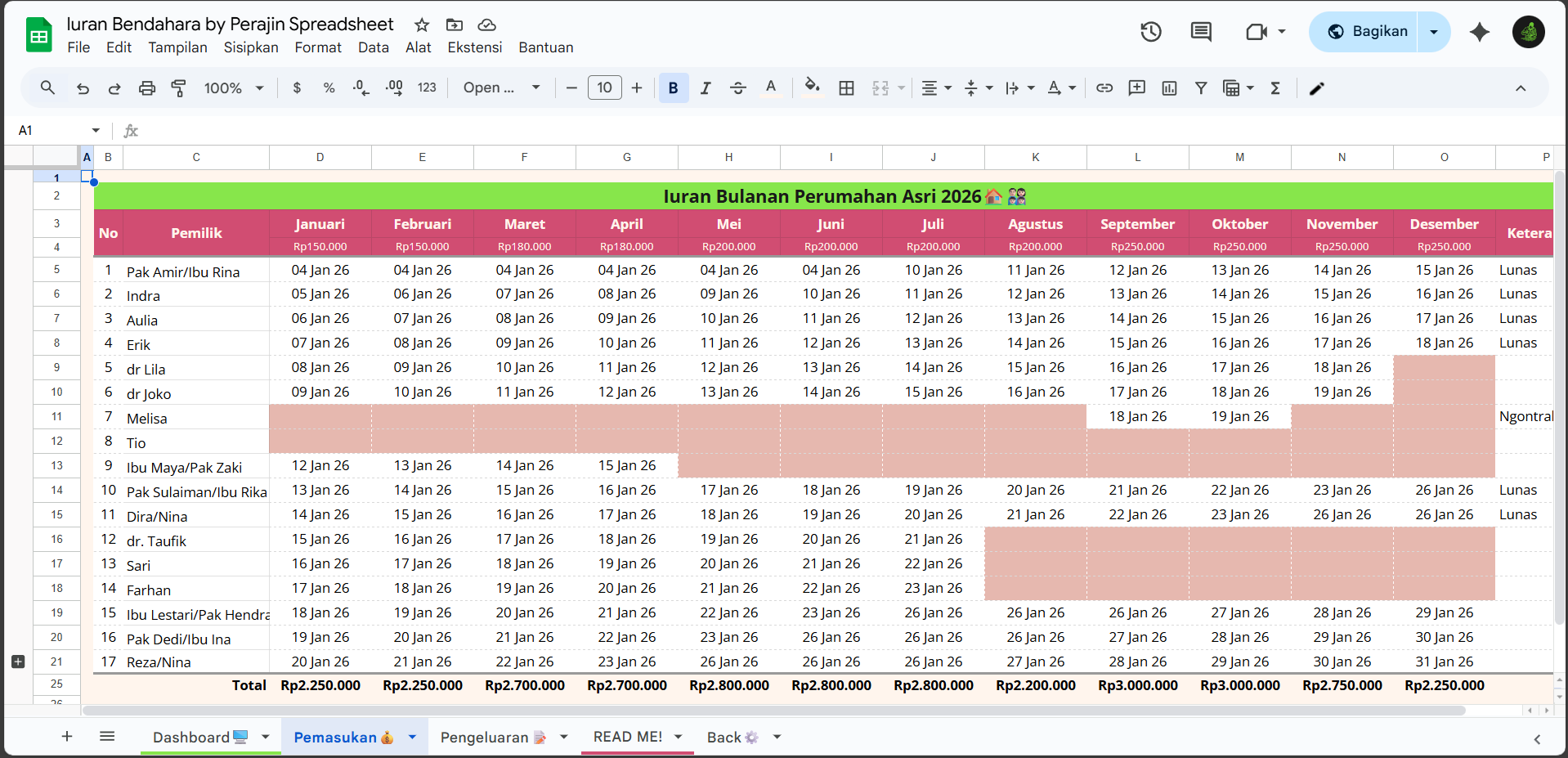Select cell with Melisa name
This screenshot has width=1568, height=758.
point(196,418)
